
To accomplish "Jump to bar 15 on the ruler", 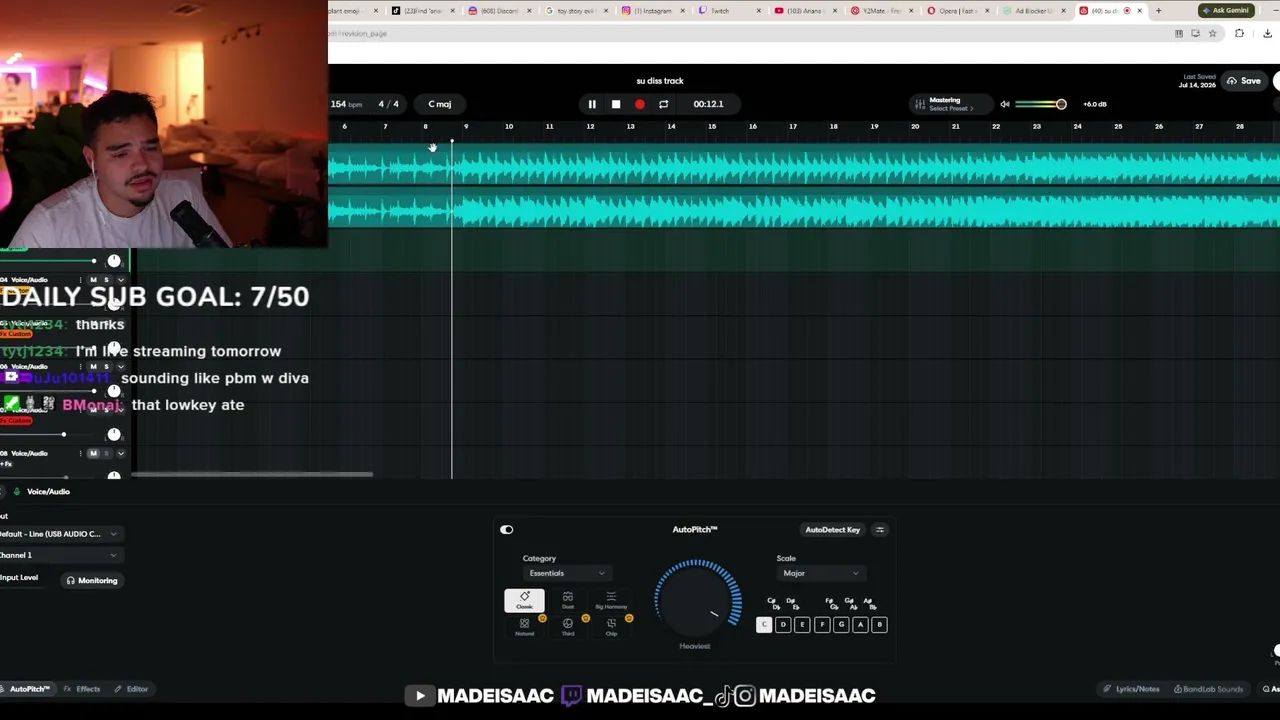I will [x=712, y=127].
